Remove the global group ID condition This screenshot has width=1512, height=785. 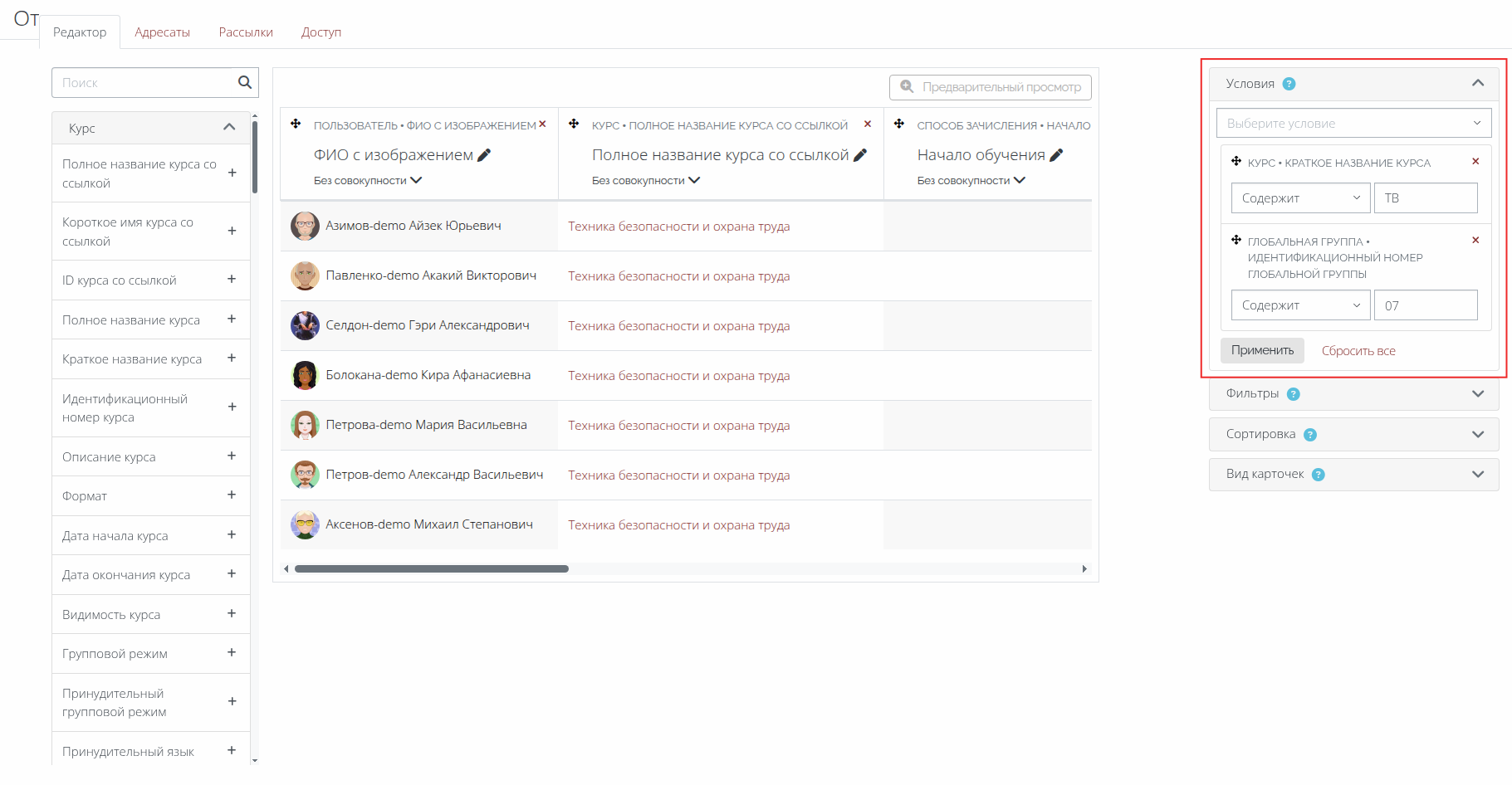pos(1475,241)
